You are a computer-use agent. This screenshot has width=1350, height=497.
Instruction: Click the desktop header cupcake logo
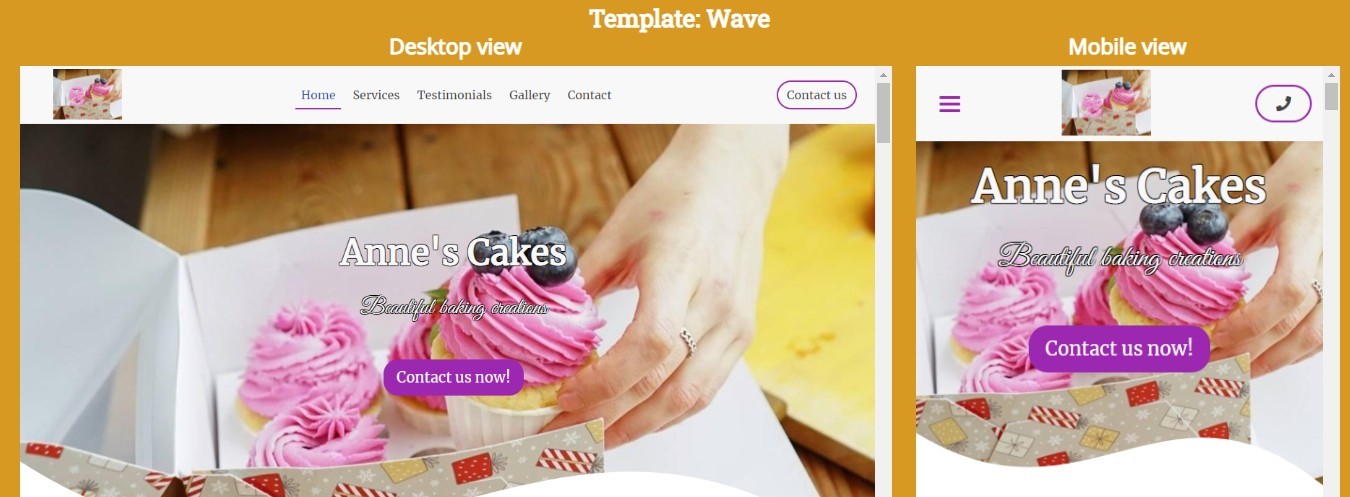[88, 94]
